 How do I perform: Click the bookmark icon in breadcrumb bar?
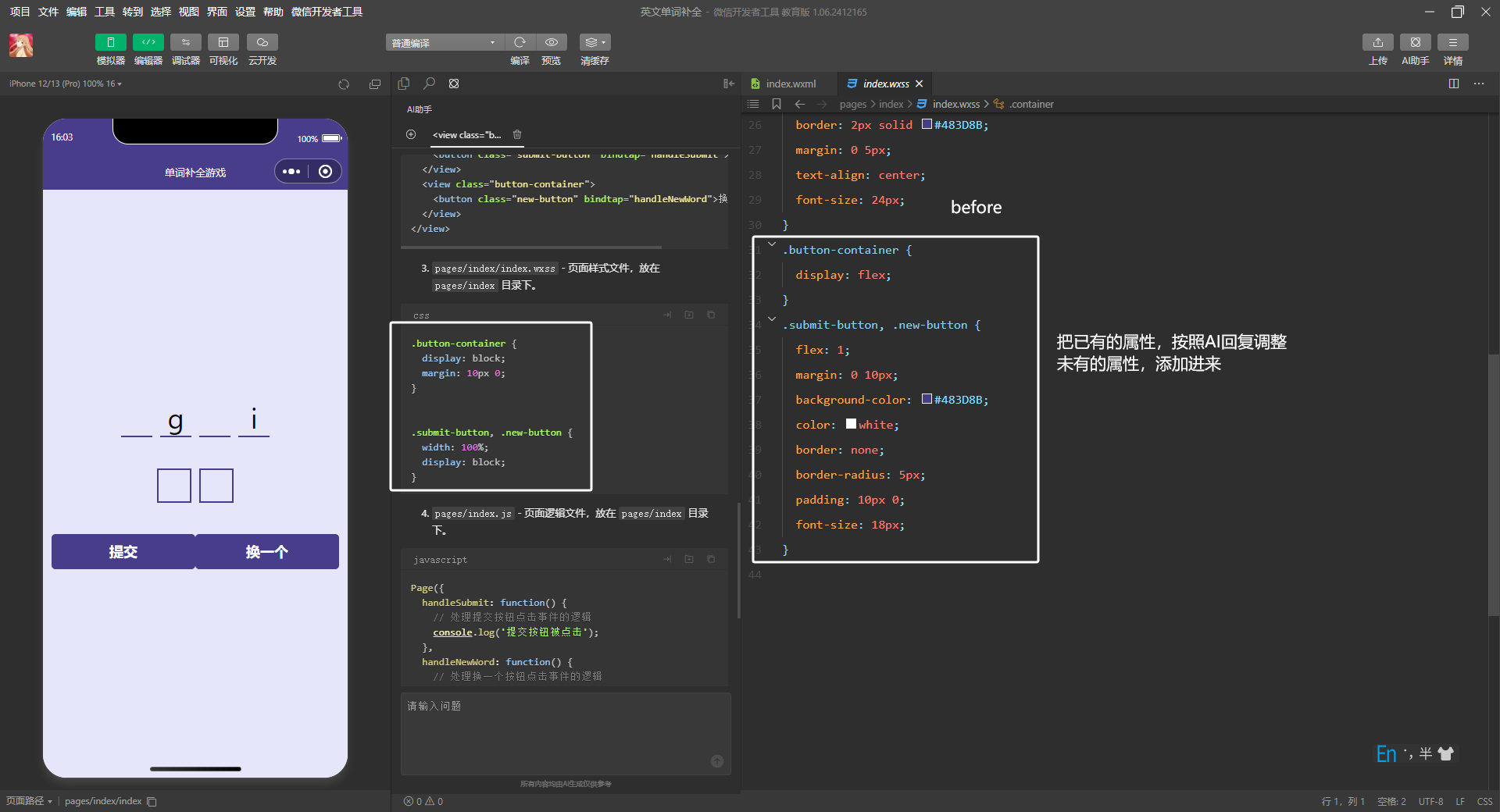tap(777, 104)
